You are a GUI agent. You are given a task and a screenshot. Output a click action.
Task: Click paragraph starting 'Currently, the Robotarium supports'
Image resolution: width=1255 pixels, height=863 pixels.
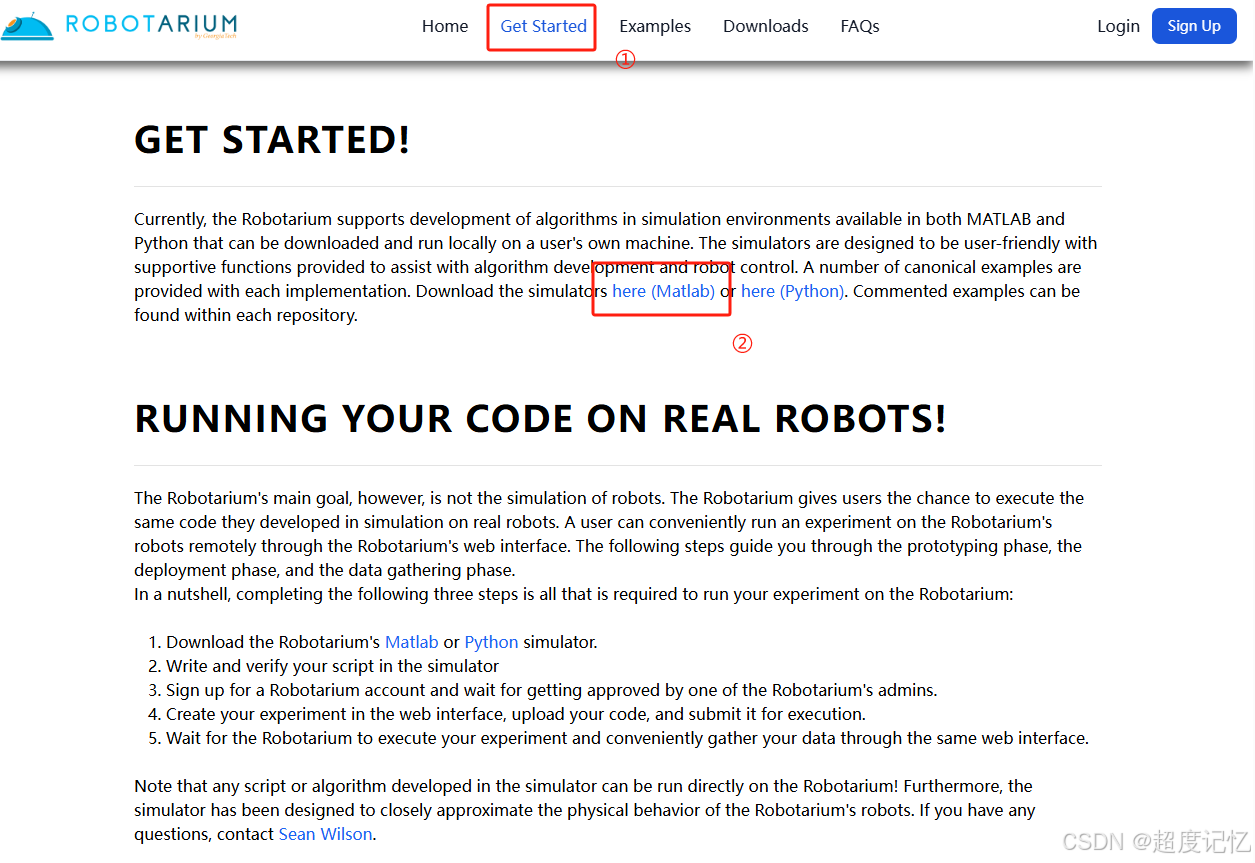click(x=617, y=267)
